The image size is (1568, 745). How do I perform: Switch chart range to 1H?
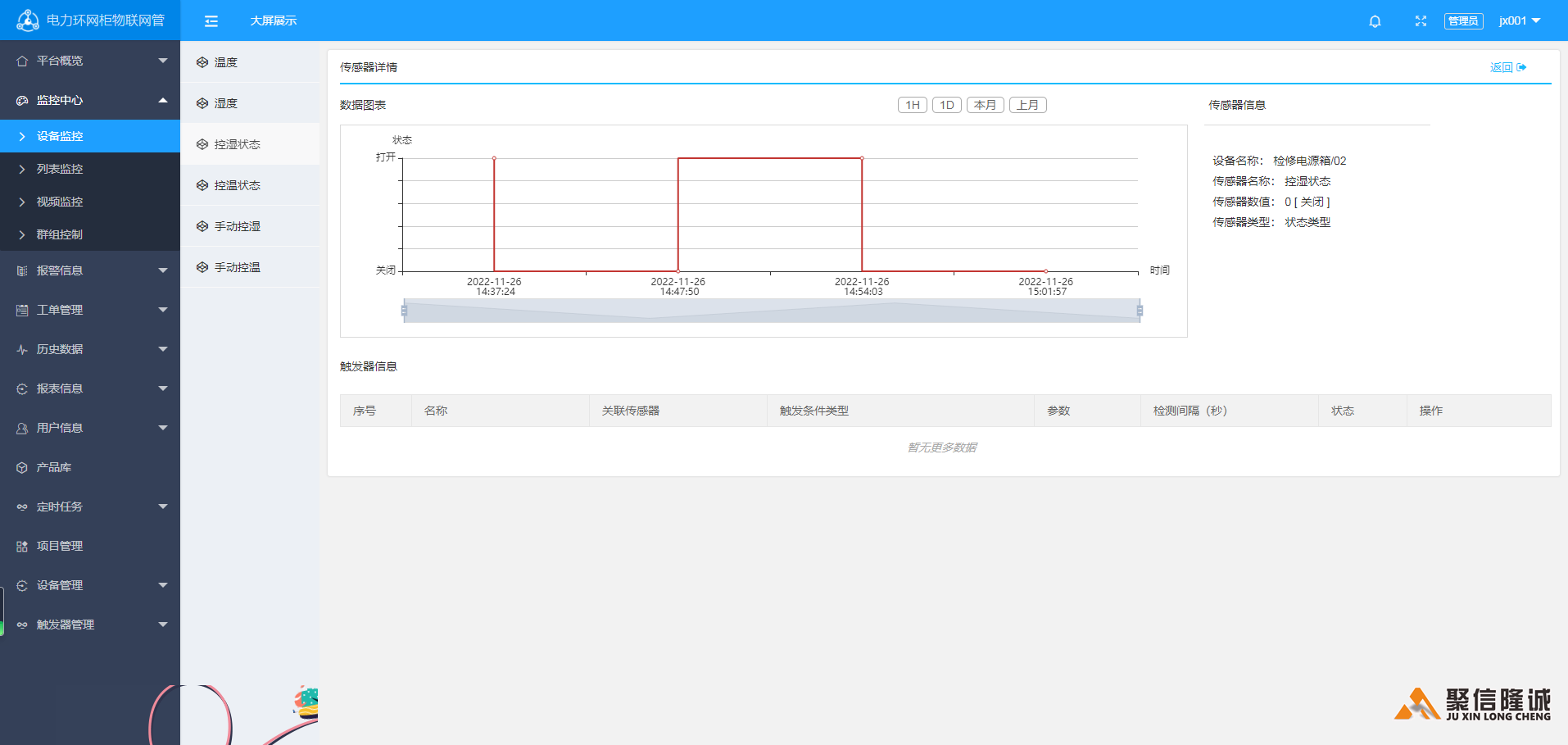[912, 105]
